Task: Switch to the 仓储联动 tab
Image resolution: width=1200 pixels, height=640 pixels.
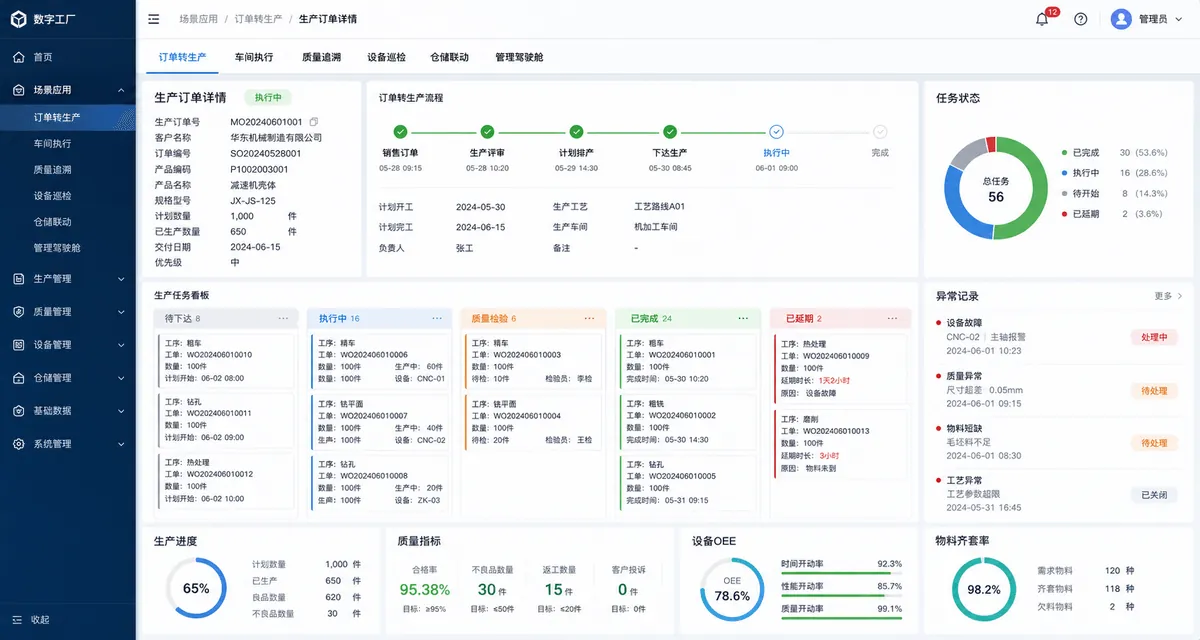Action: (449, 57)
